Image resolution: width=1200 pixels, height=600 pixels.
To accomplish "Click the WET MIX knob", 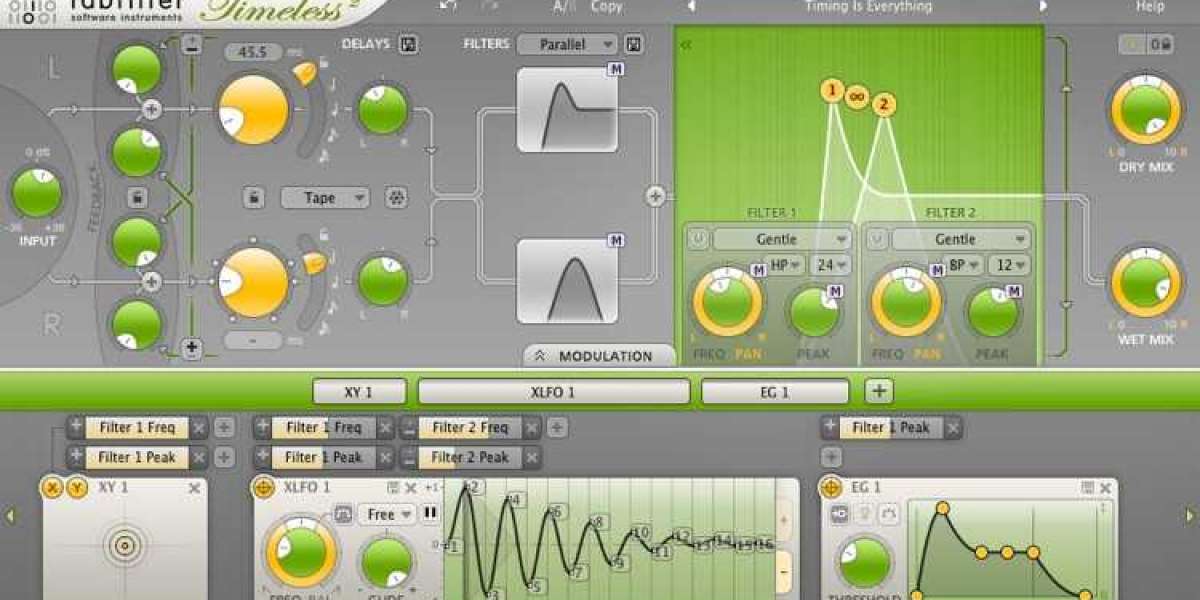I will pyautogui.click(x=1144, y=282).
